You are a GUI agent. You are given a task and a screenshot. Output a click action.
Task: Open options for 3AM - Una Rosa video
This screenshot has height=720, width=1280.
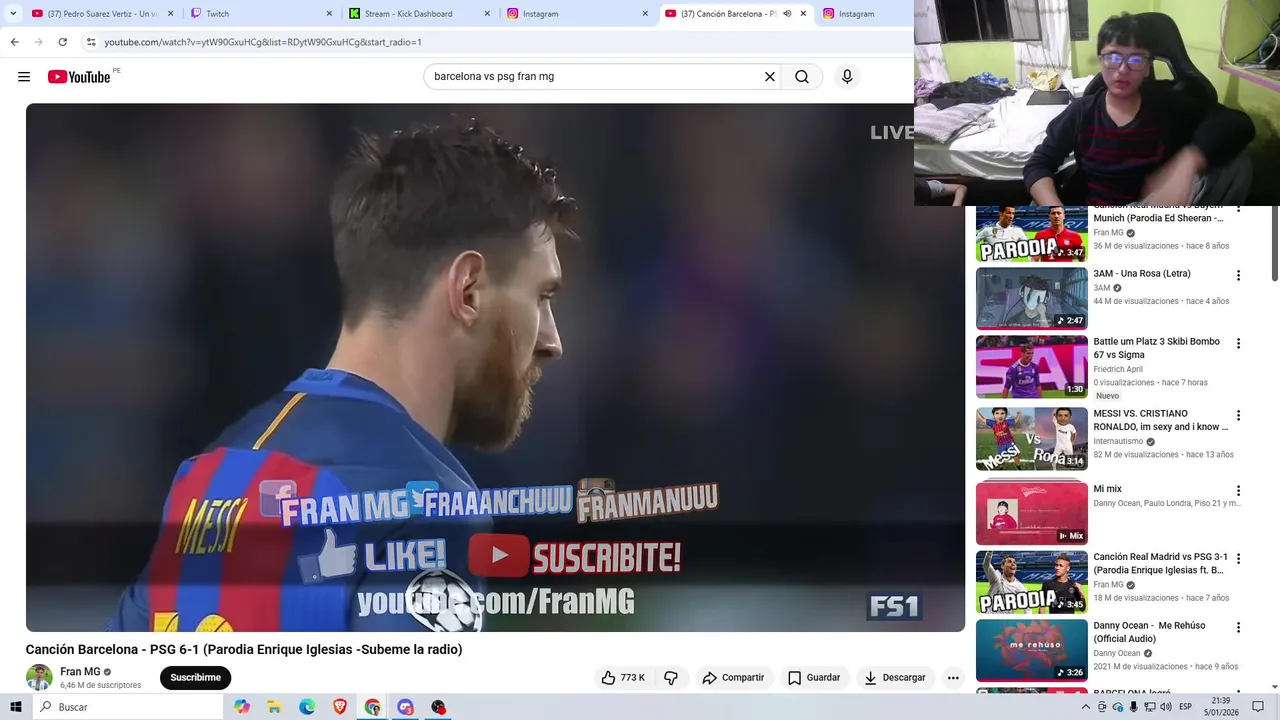pyautogui.click(x=1238, y=276)
